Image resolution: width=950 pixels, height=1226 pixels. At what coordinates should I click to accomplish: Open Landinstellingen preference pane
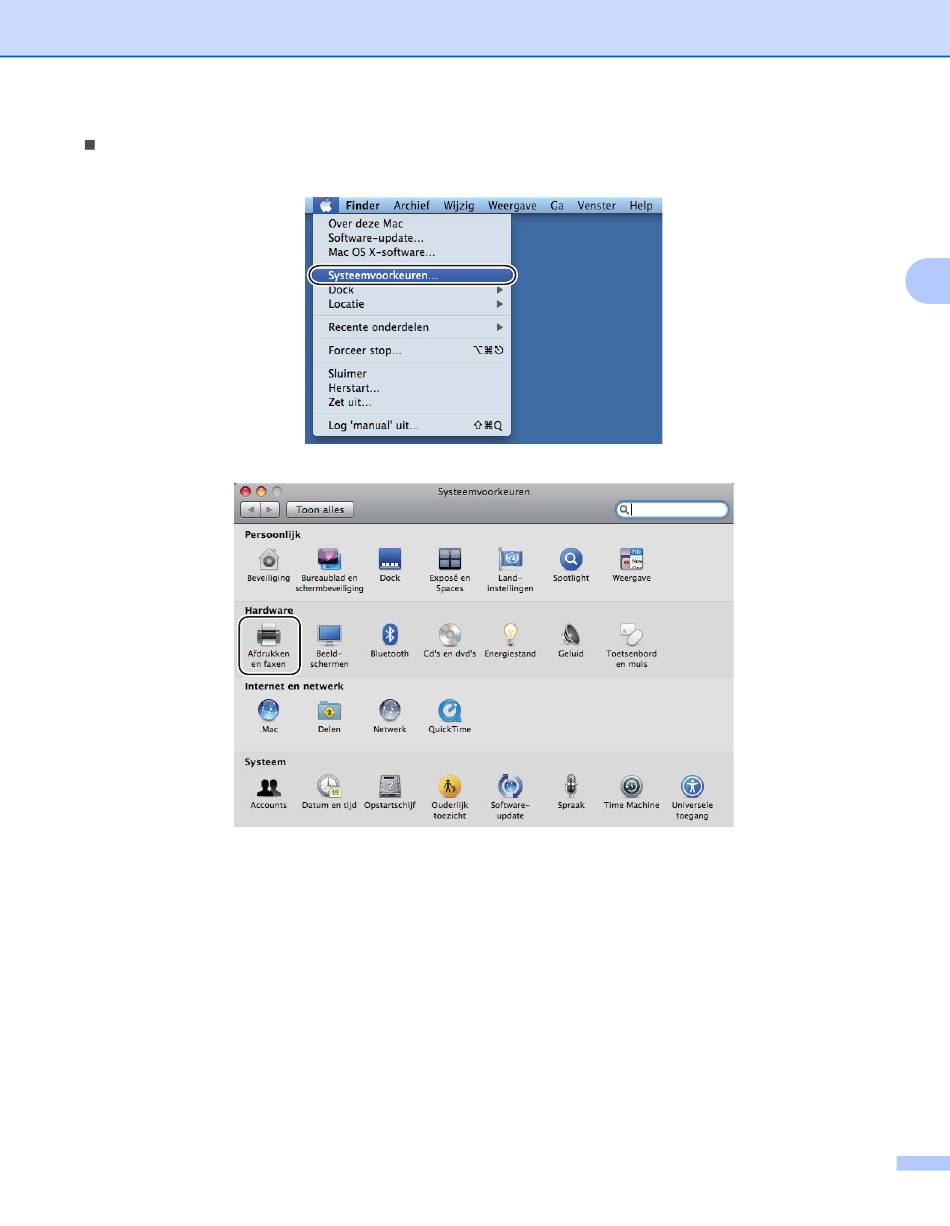tap(511, 570)
